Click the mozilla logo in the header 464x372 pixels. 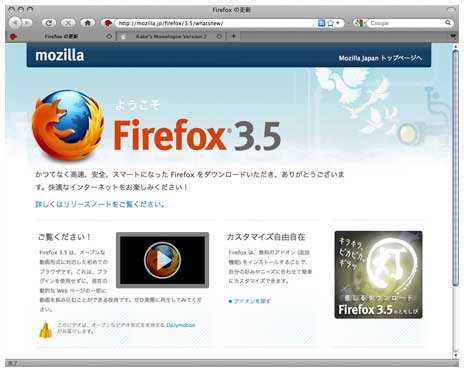click(60, 55)
